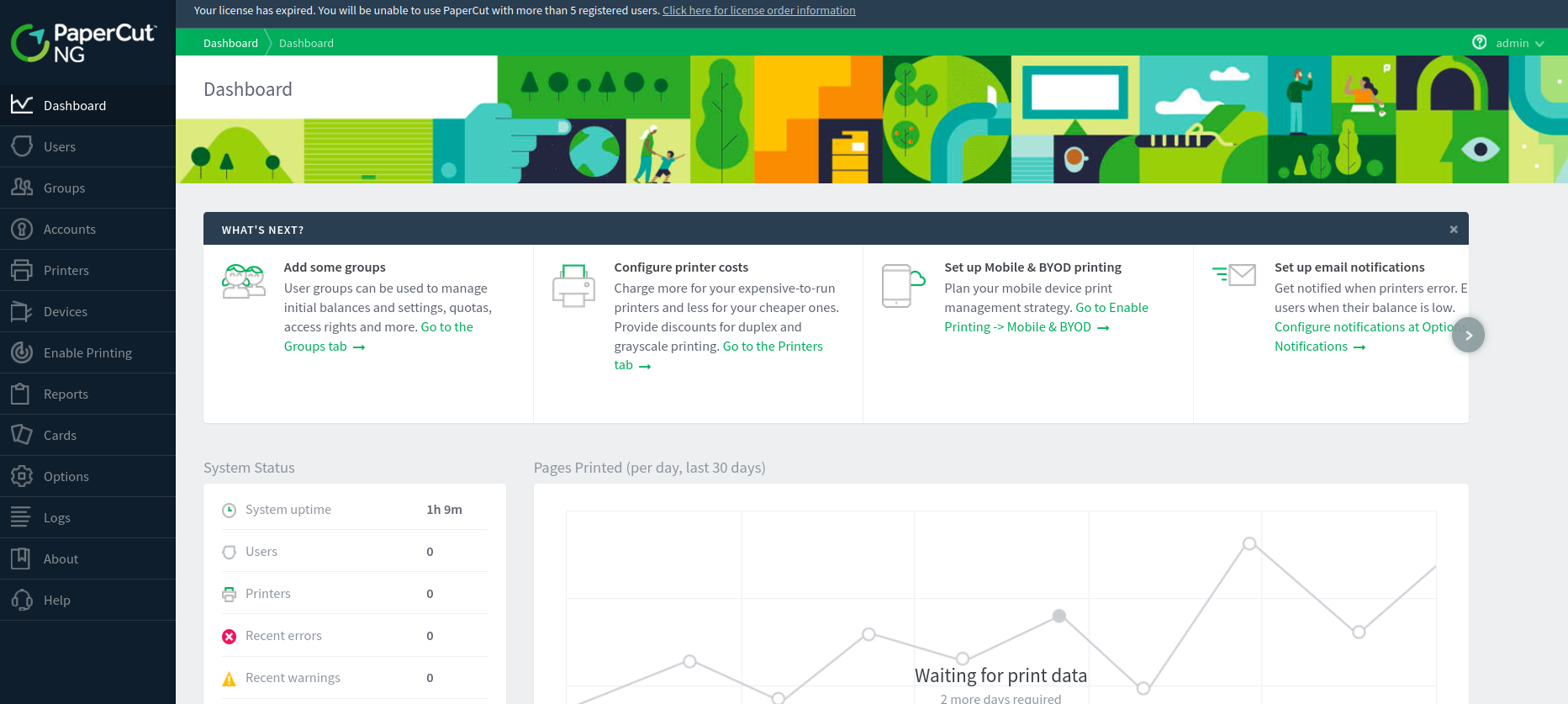Open Users in the sidebar menu
1568x704 pixels.
click(87, 146)
